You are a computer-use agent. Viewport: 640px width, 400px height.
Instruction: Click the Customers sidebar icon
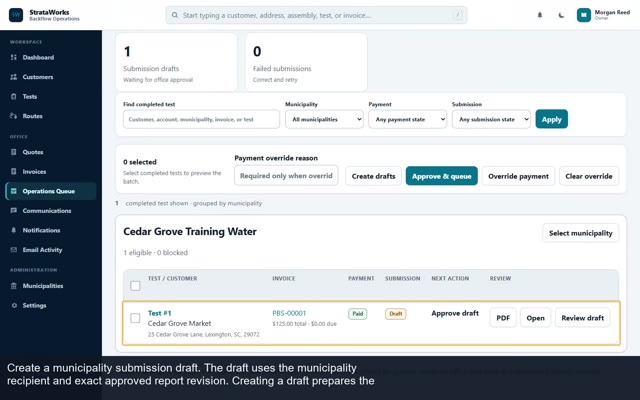click(x=13, y=77)
